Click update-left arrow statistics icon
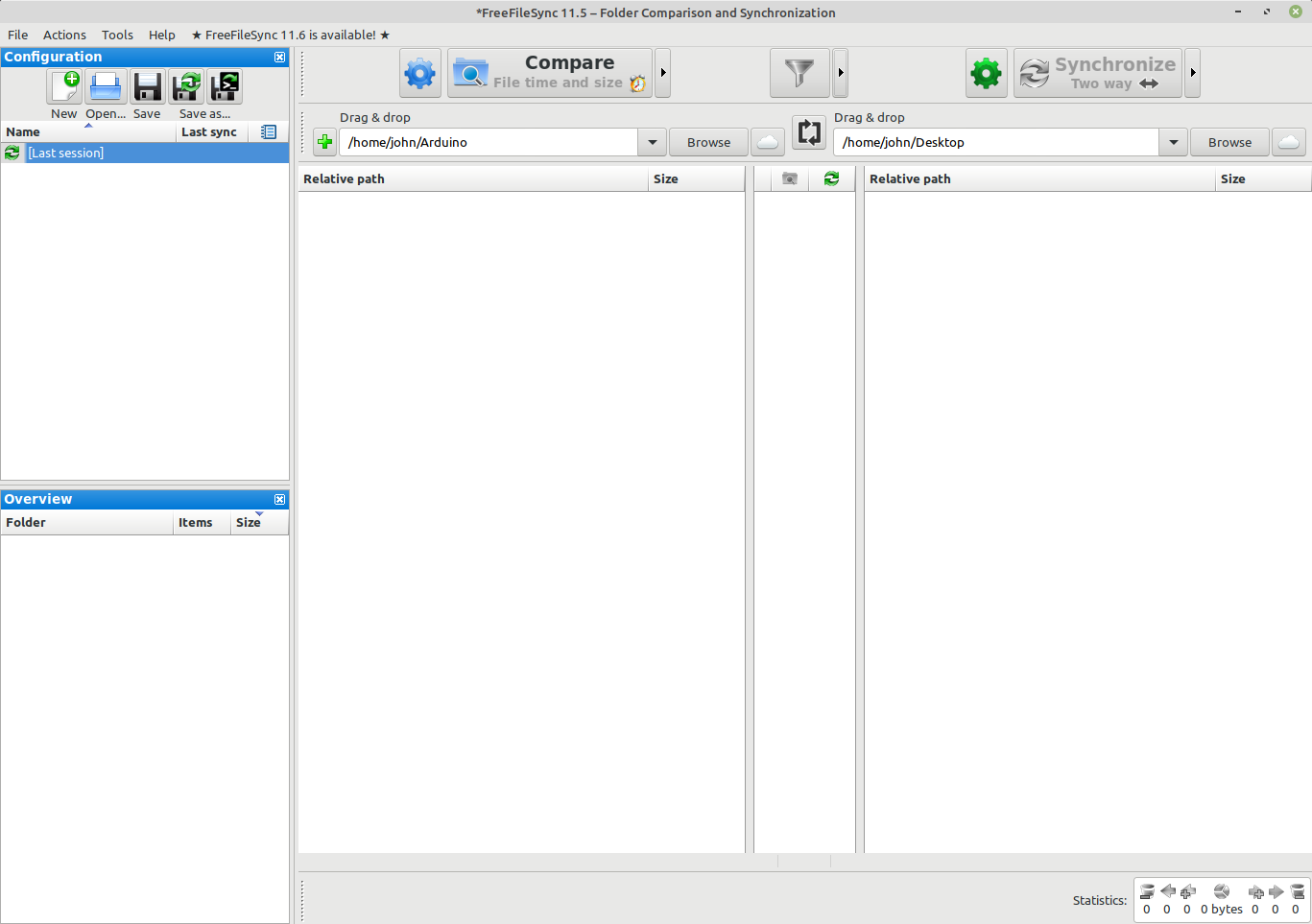The width and height of the screenshot is (1312, 924). pyautogui.click(x=1168, y=891)
